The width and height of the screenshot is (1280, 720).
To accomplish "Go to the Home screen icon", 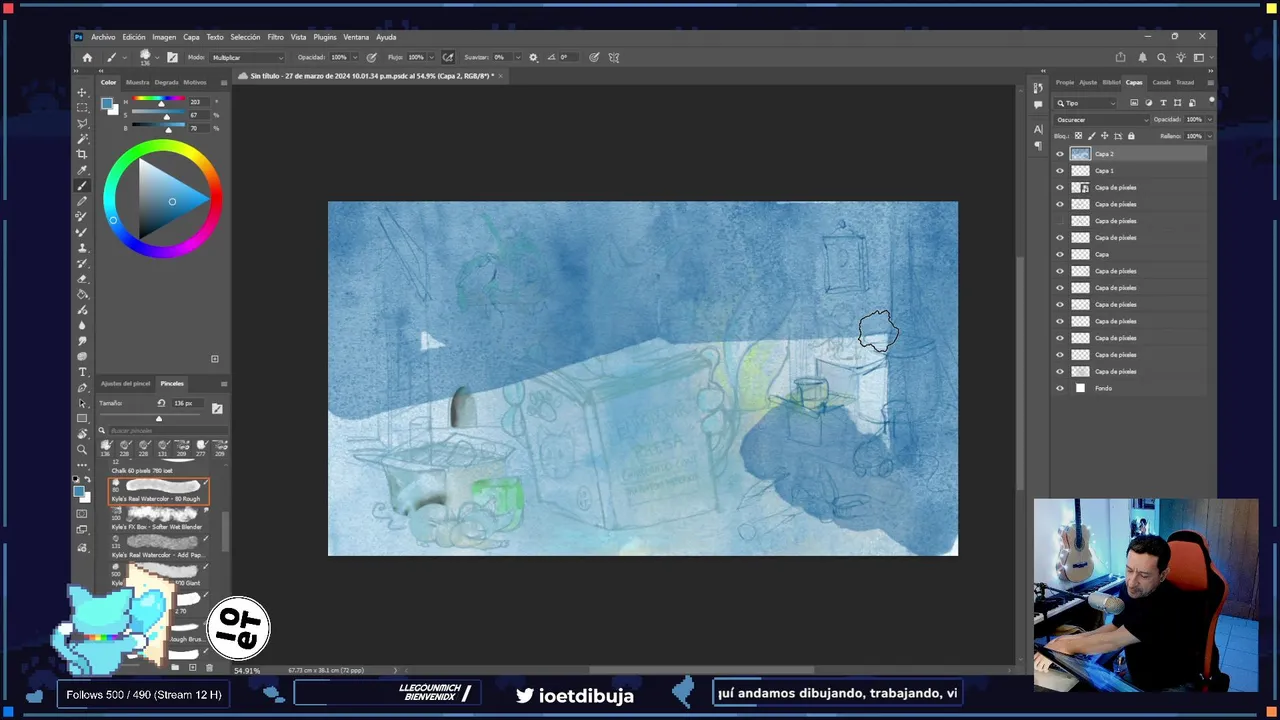I will pos(87,57).
